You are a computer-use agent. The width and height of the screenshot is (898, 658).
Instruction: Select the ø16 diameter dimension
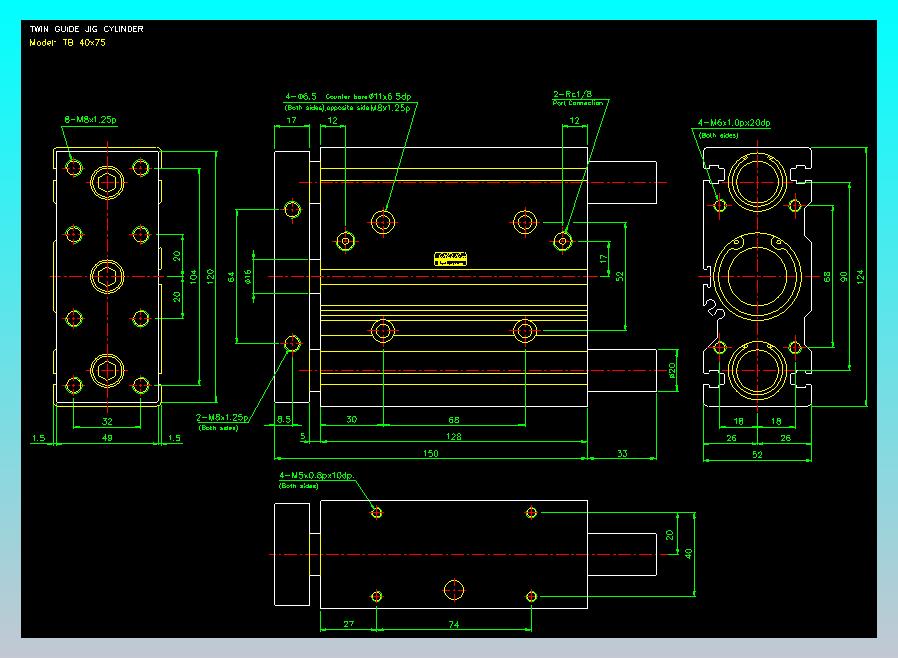[249, 276]
